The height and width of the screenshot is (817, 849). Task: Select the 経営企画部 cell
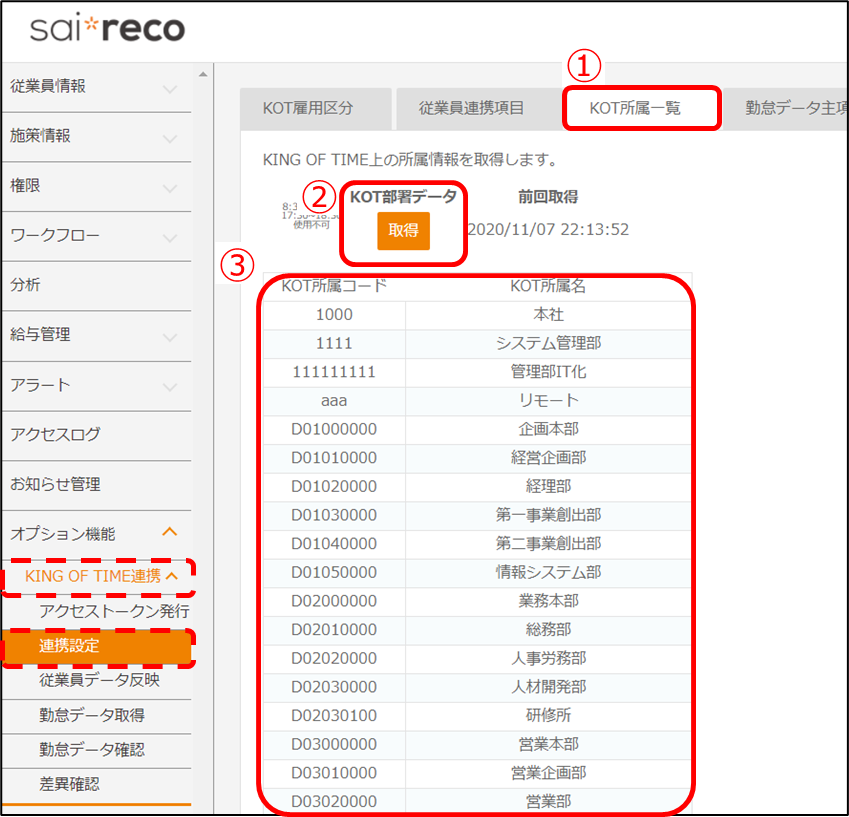tap(548, 458)
